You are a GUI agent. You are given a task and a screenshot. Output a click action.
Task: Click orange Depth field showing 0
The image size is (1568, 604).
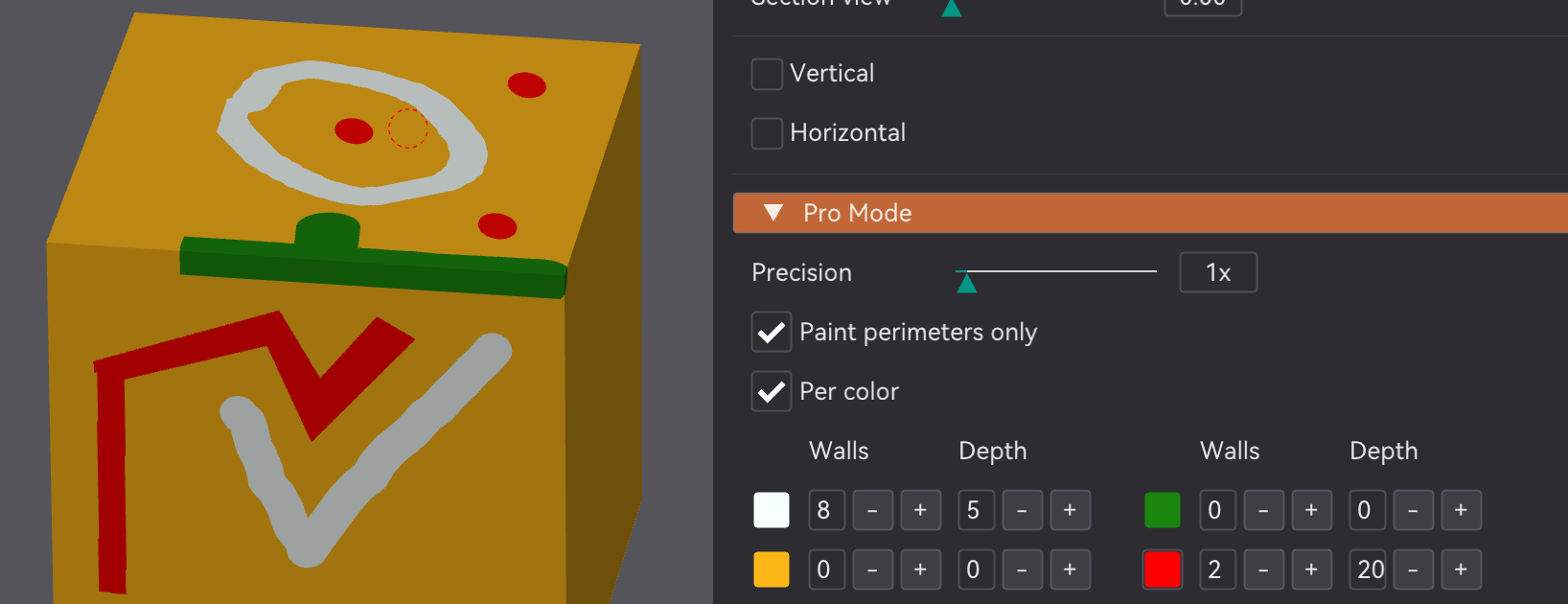pyautogui.click(x=976, y=569)
